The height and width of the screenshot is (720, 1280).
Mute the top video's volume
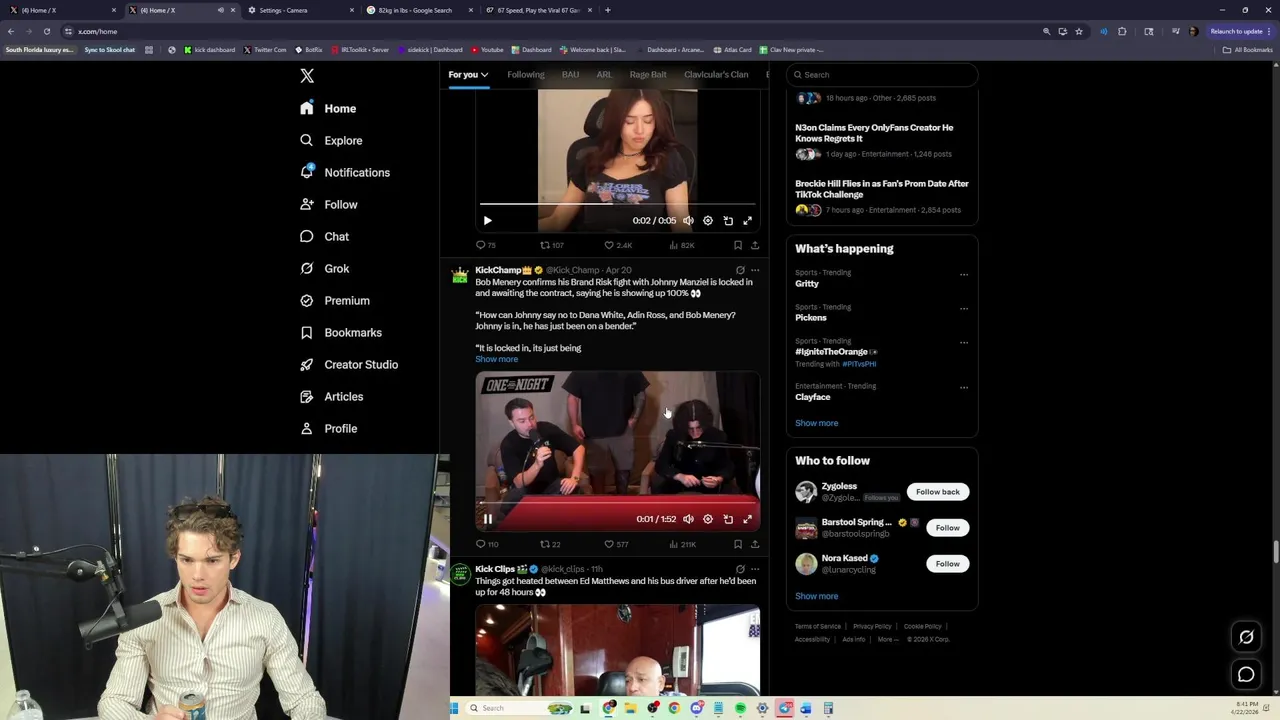click(x=688, y=221)
